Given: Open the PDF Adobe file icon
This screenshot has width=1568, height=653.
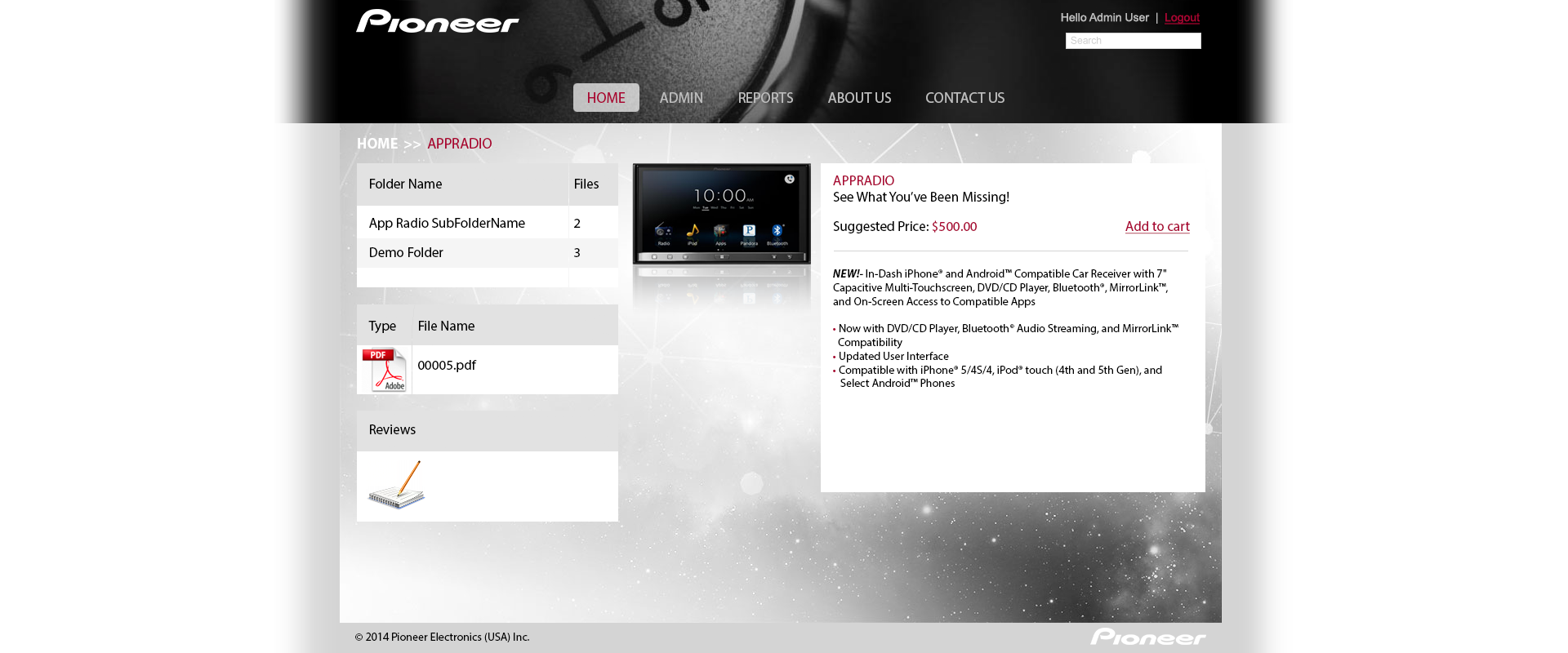Looking at the screenshot, I should tap(384, 370).
